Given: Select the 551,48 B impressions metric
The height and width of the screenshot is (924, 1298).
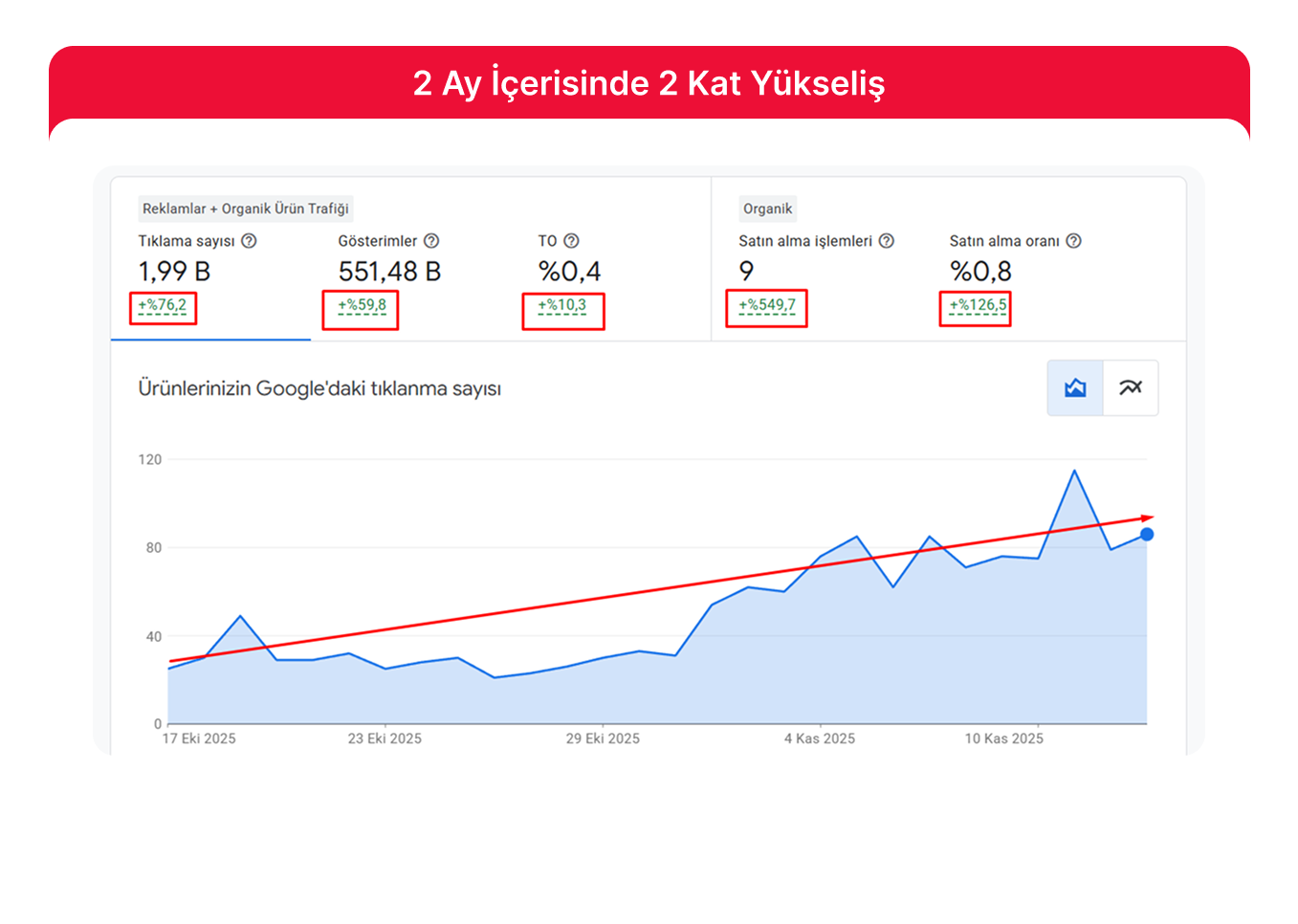Looking at the screenshot, I should point(389,272).
